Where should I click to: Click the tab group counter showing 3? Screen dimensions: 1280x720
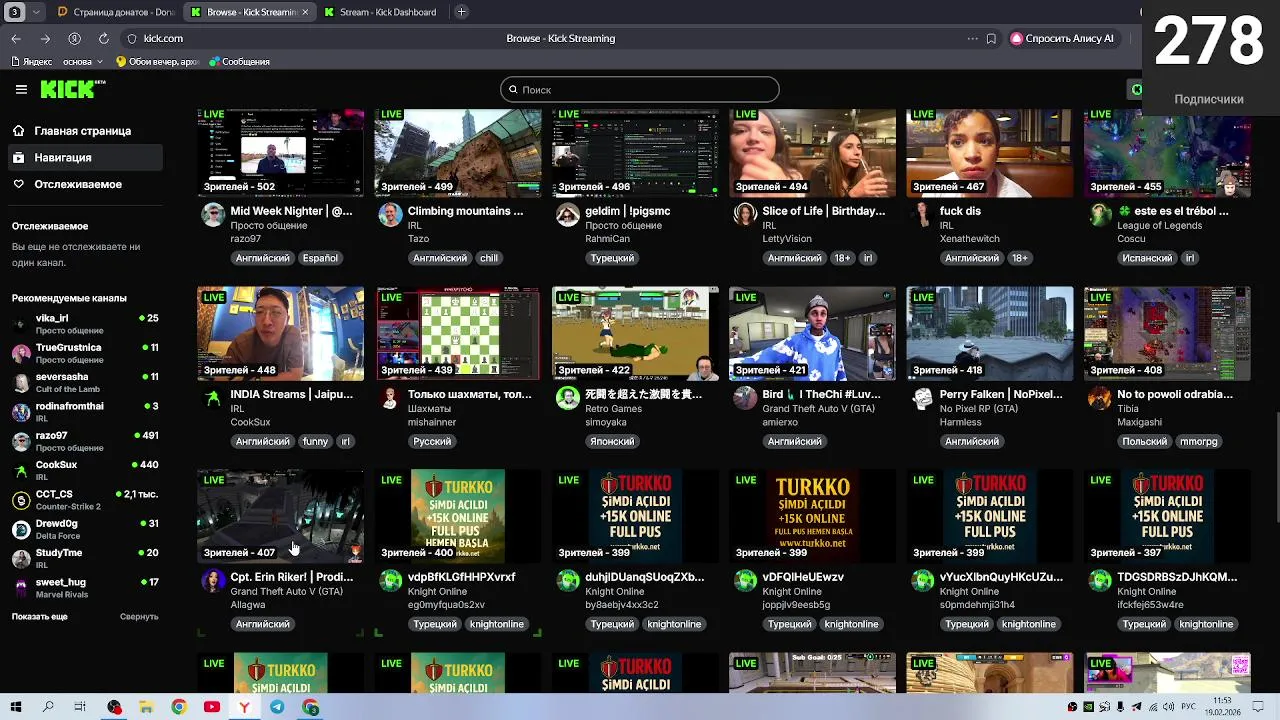pyautogui.click(x=15, y=12)
